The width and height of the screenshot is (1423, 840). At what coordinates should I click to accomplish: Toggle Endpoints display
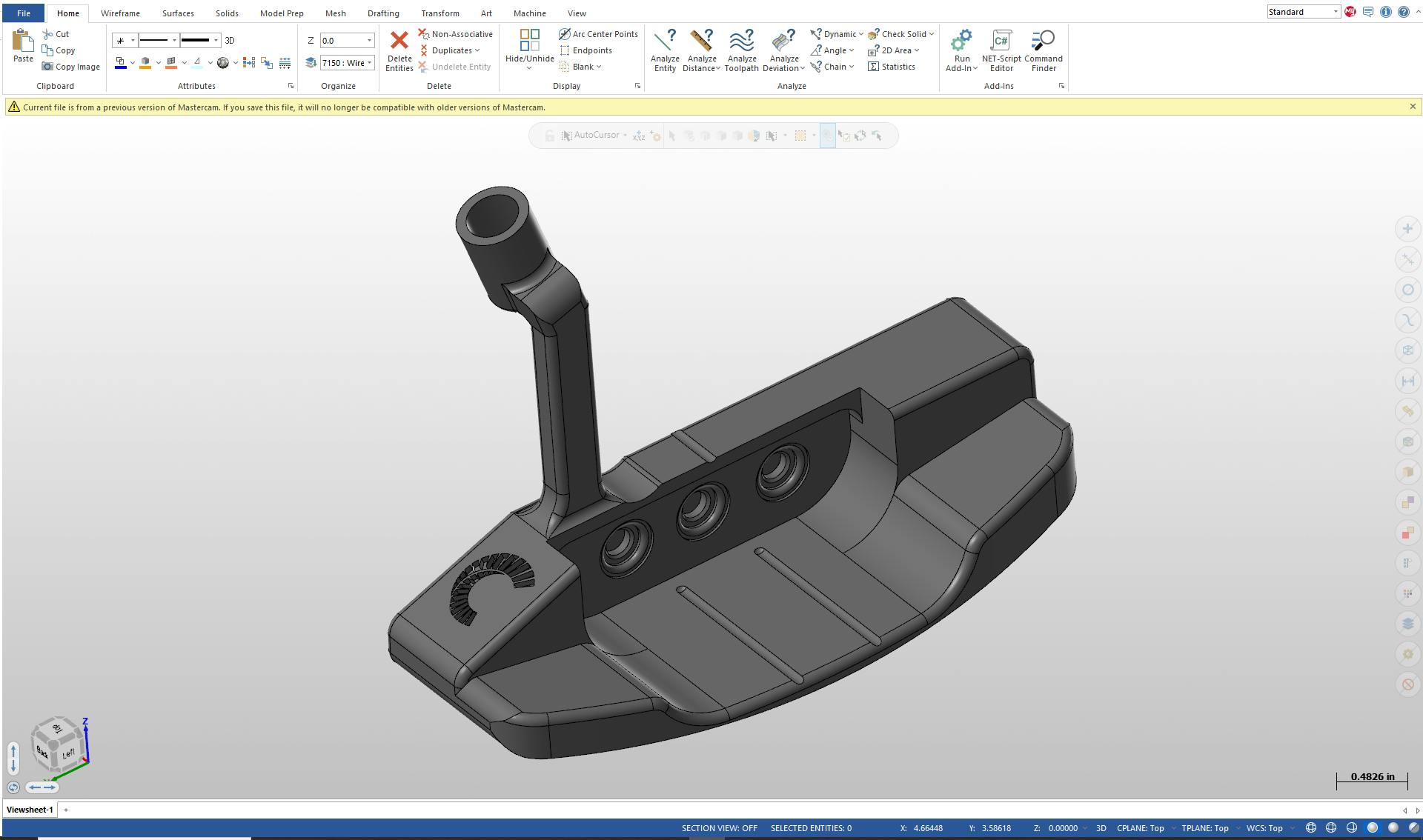click(586, 50)
